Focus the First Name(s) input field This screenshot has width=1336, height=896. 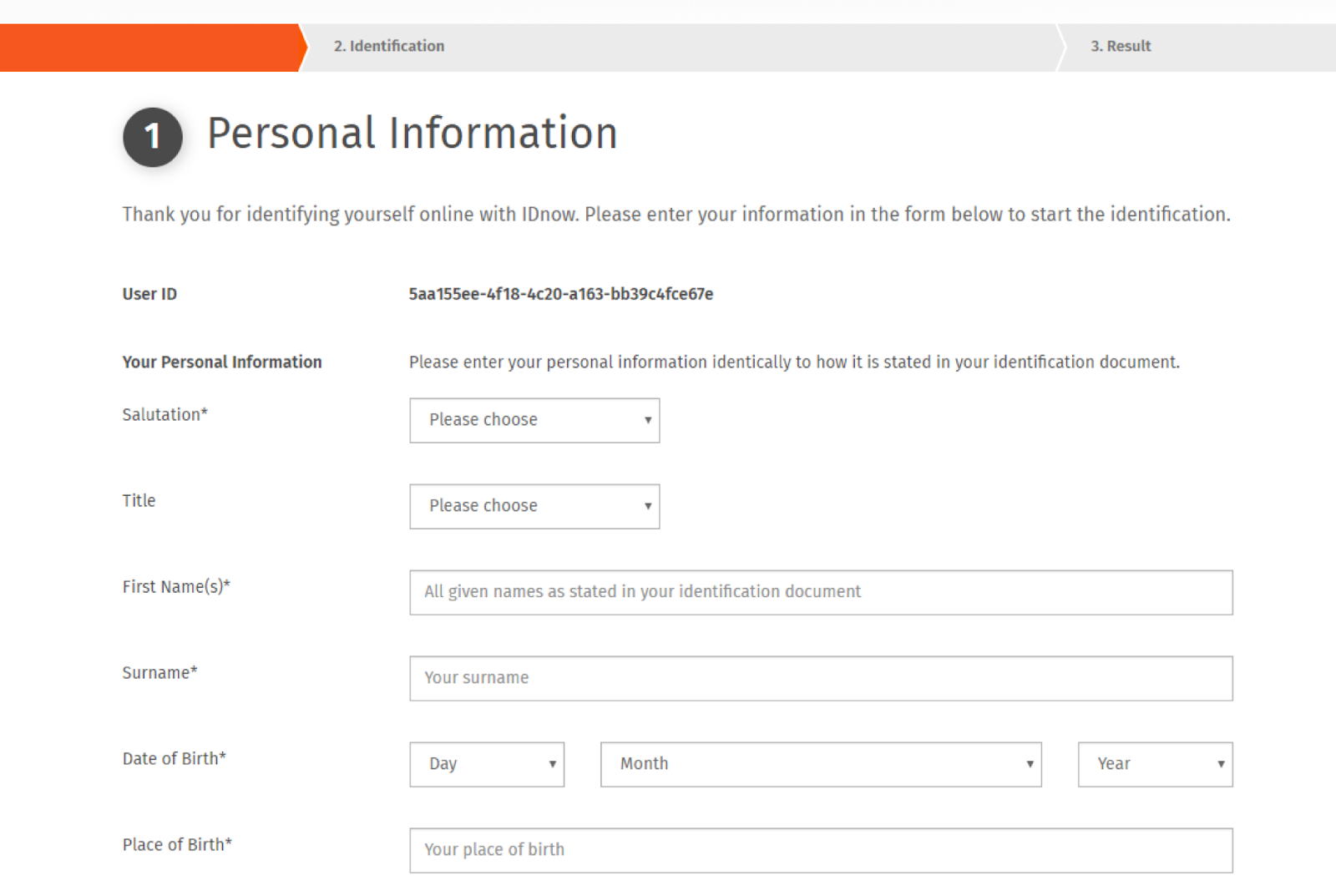coord(821,592)
